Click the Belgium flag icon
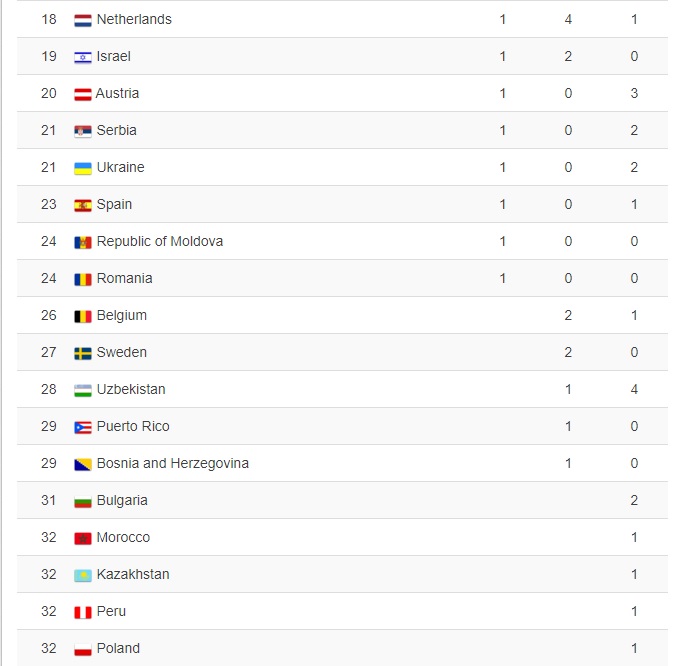This screenshot has width=683, height=666. (83, 316)
